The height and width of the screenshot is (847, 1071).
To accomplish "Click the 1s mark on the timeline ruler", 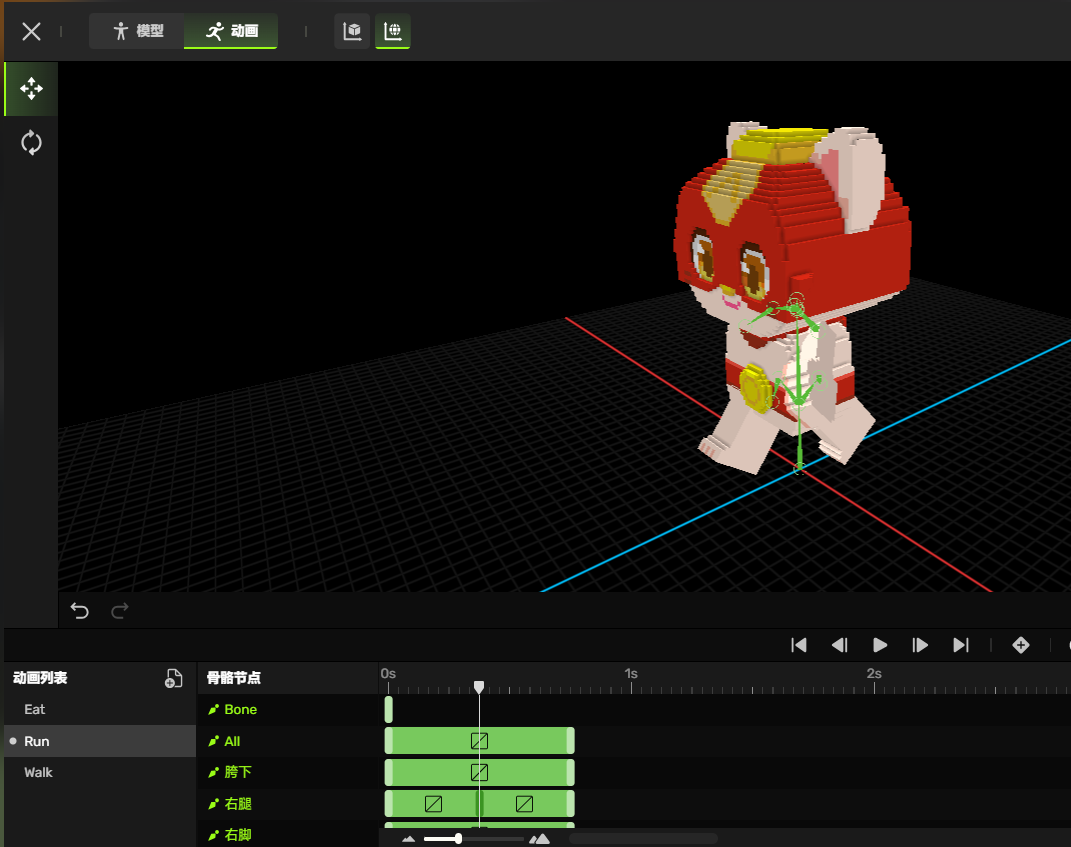I will tap(631, 674).
